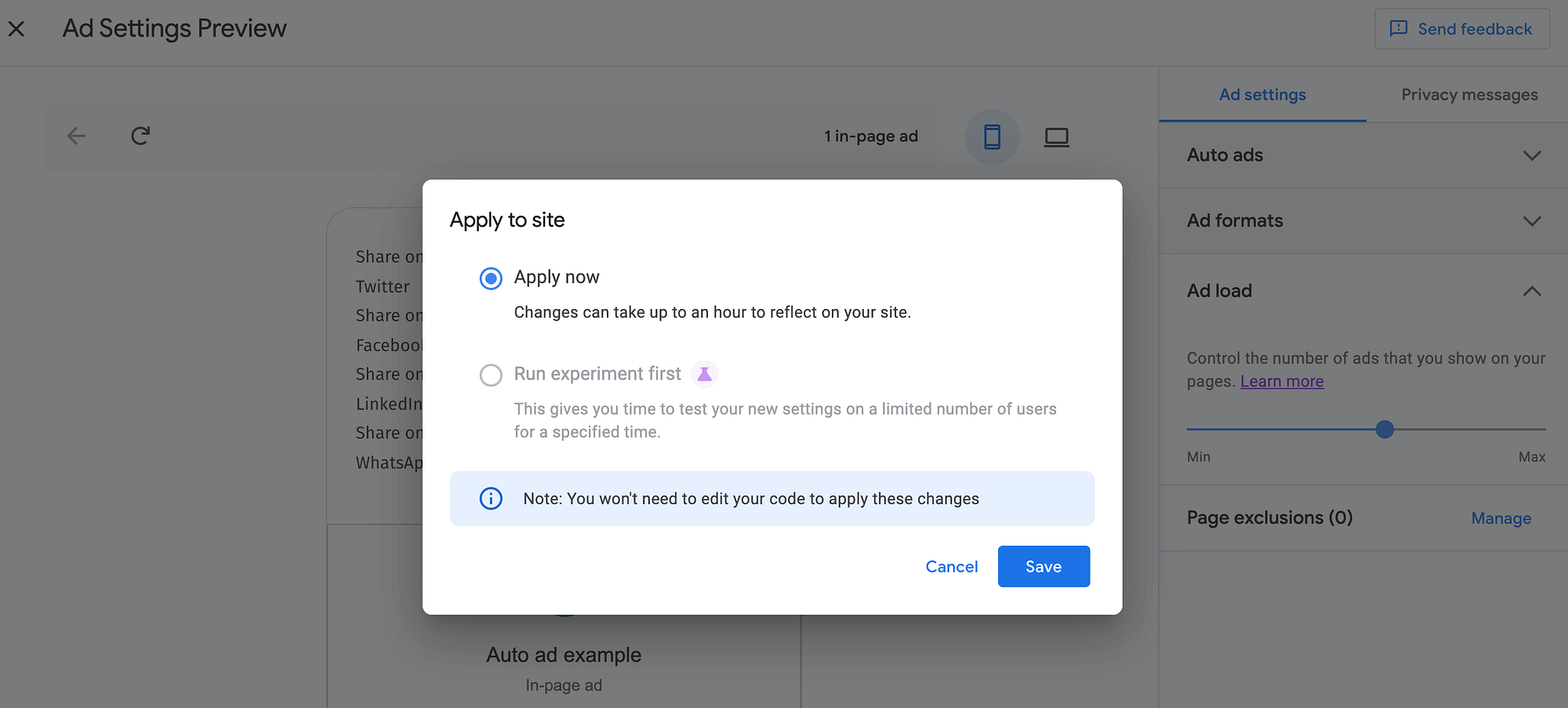Save the apply to site changes
This screenshot has height=708, width=1568.
coord(1043,566)
